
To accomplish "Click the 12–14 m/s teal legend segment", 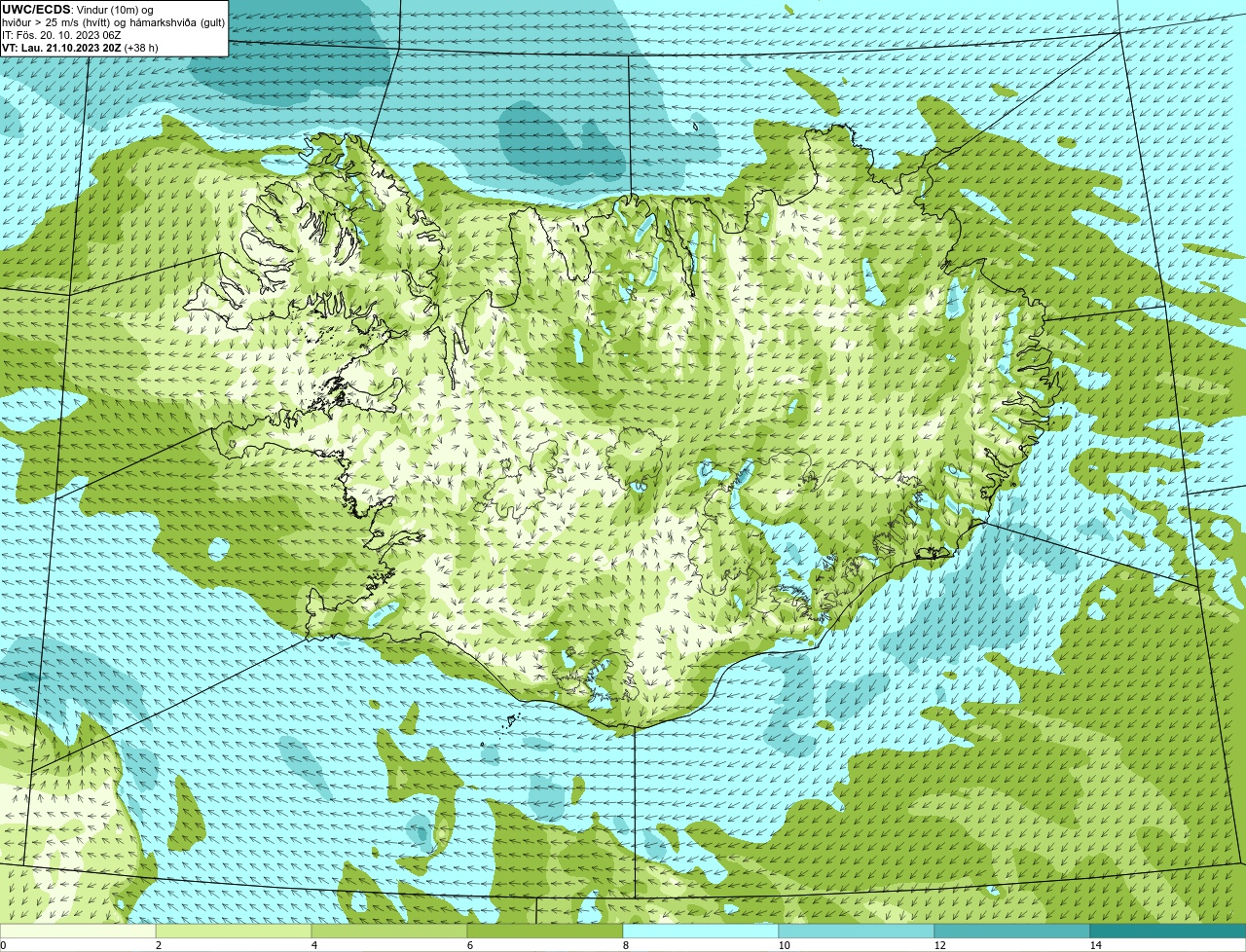I will pyautogui.click(x=1012, y=931).
